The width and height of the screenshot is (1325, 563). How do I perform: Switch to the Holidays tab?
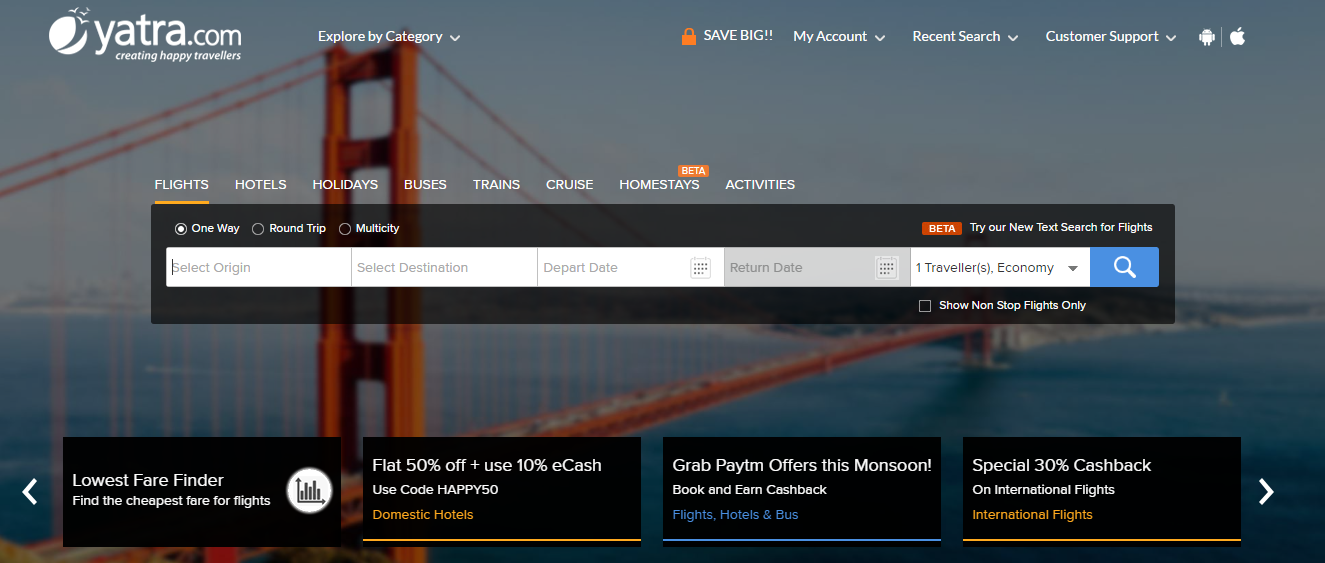tap(345, 185)
